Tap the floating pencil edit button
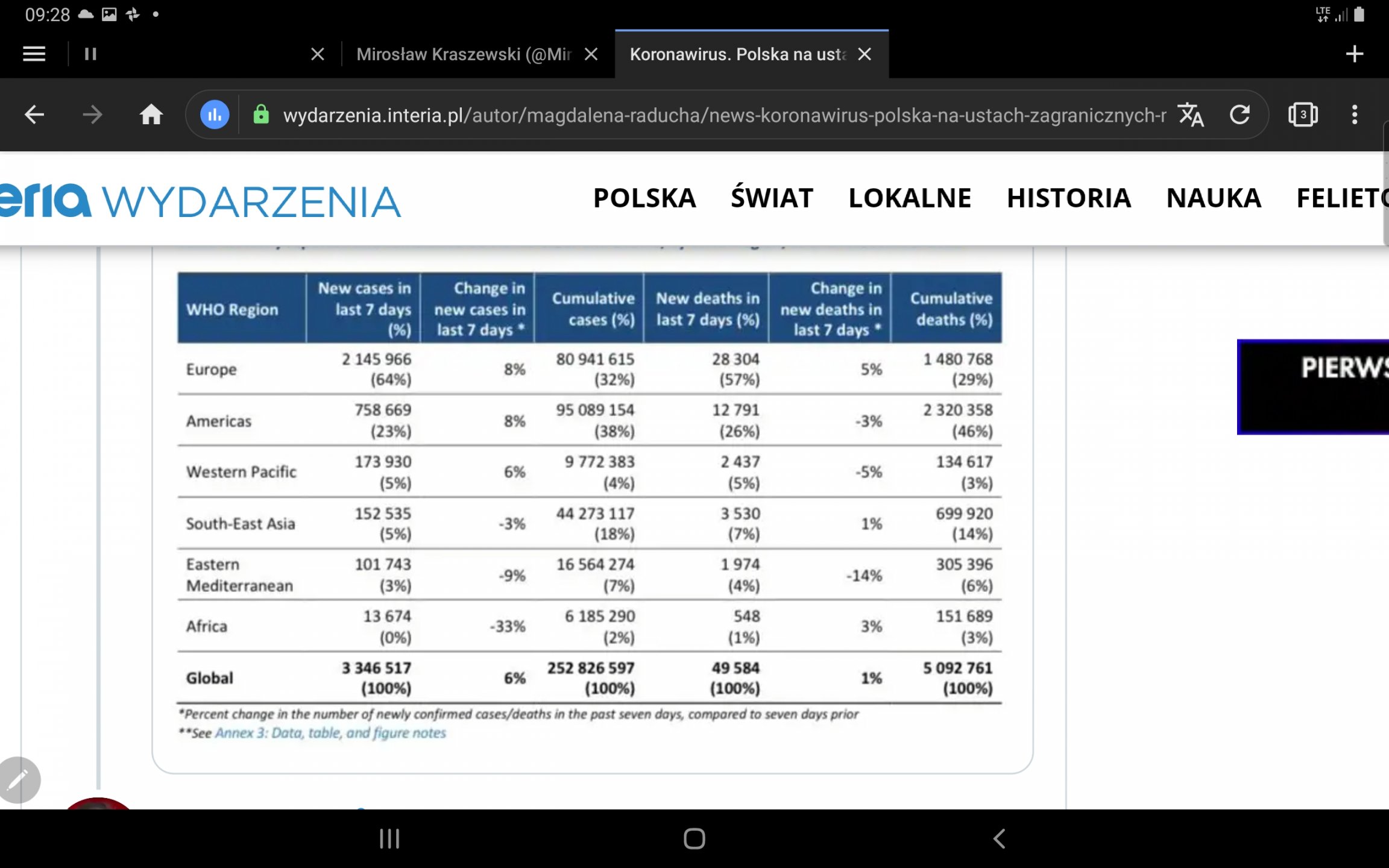This screenshot has width=1389, height=868. (18, 779)
